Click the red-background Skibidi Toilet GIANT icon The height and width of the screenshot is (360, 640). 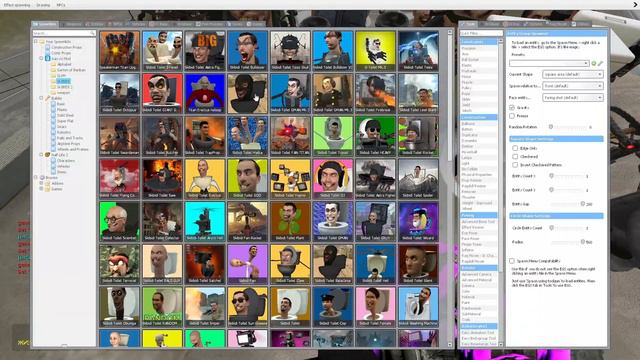click(x=162, y=93)
